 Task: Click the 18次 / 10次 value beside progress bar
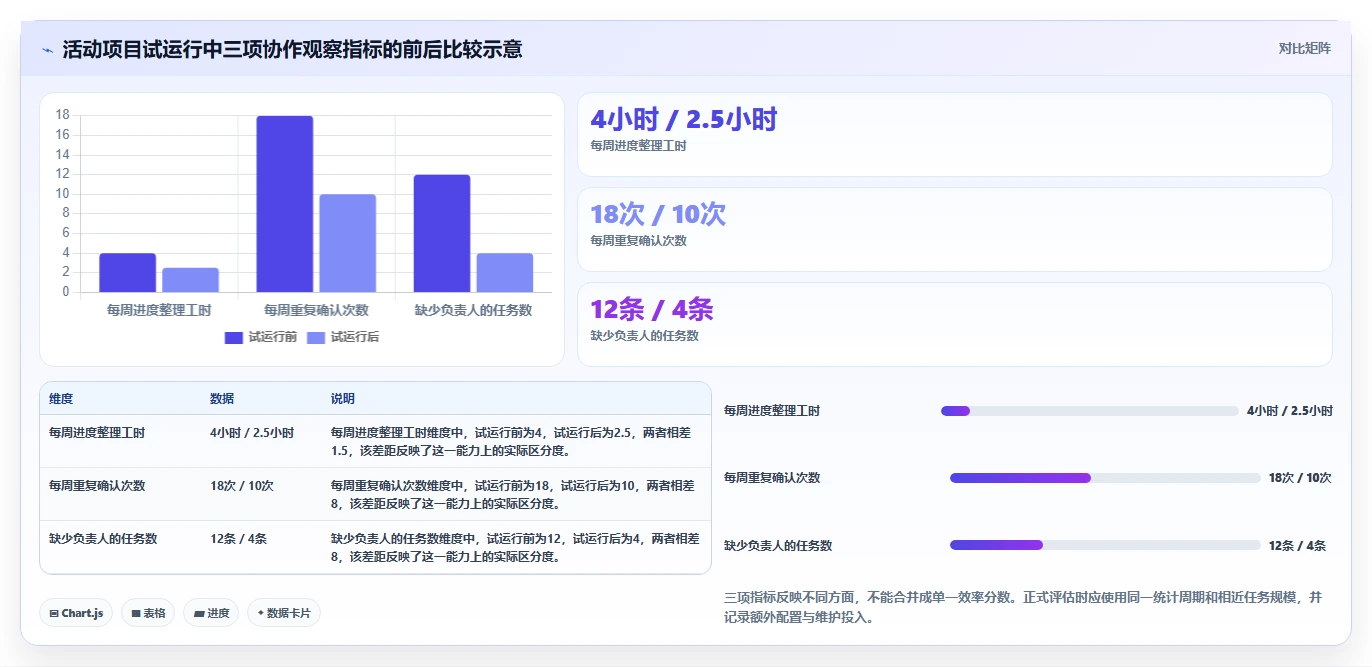[x=1300, y=478]
